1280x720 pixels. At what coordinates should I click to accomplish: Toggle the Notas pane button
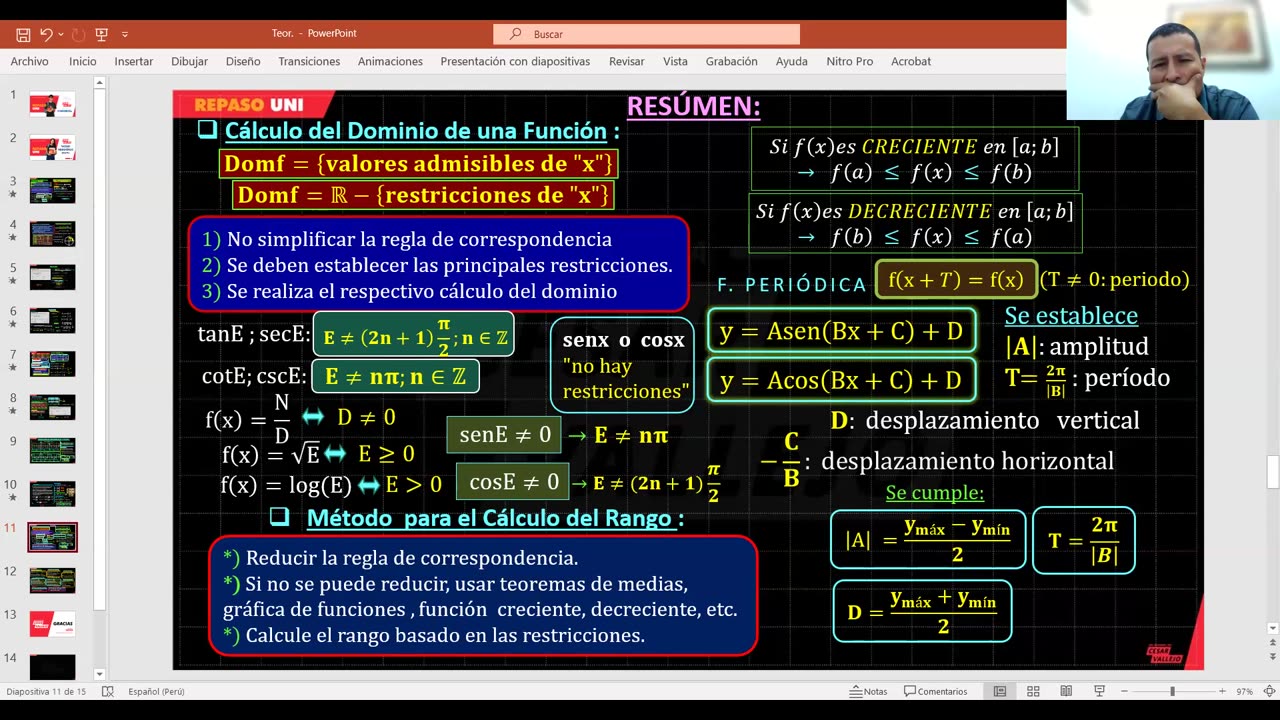pos(868,691)
